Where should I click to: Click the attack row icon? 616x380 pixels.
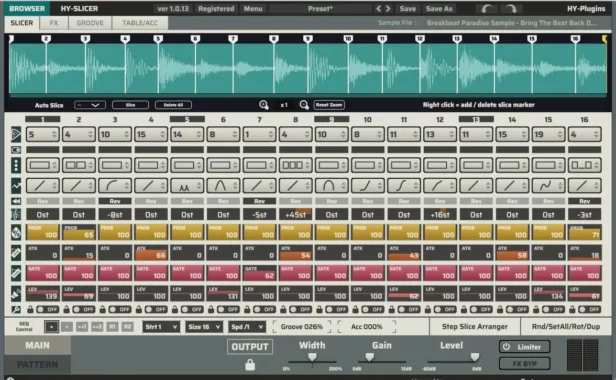pos(16,253)
